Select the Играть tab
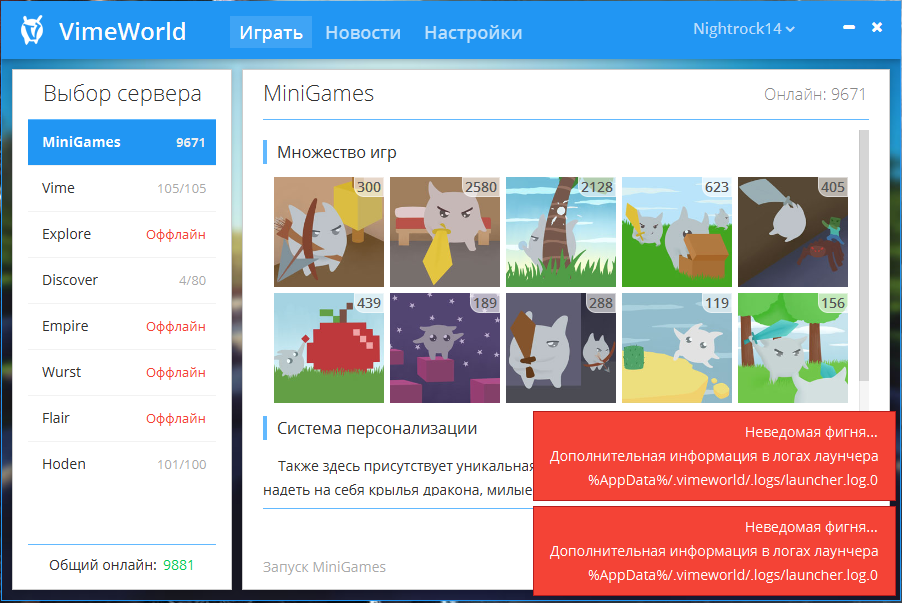This screenshot has height=603, width=902. coord(271,32)
